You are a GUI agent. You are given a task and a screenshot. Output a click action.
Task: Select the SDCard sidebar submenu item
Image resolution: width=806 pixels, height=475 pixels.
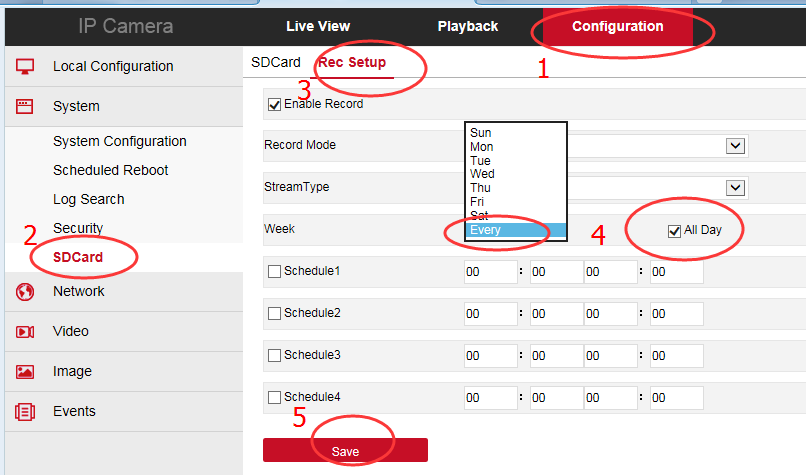(78, 257)
